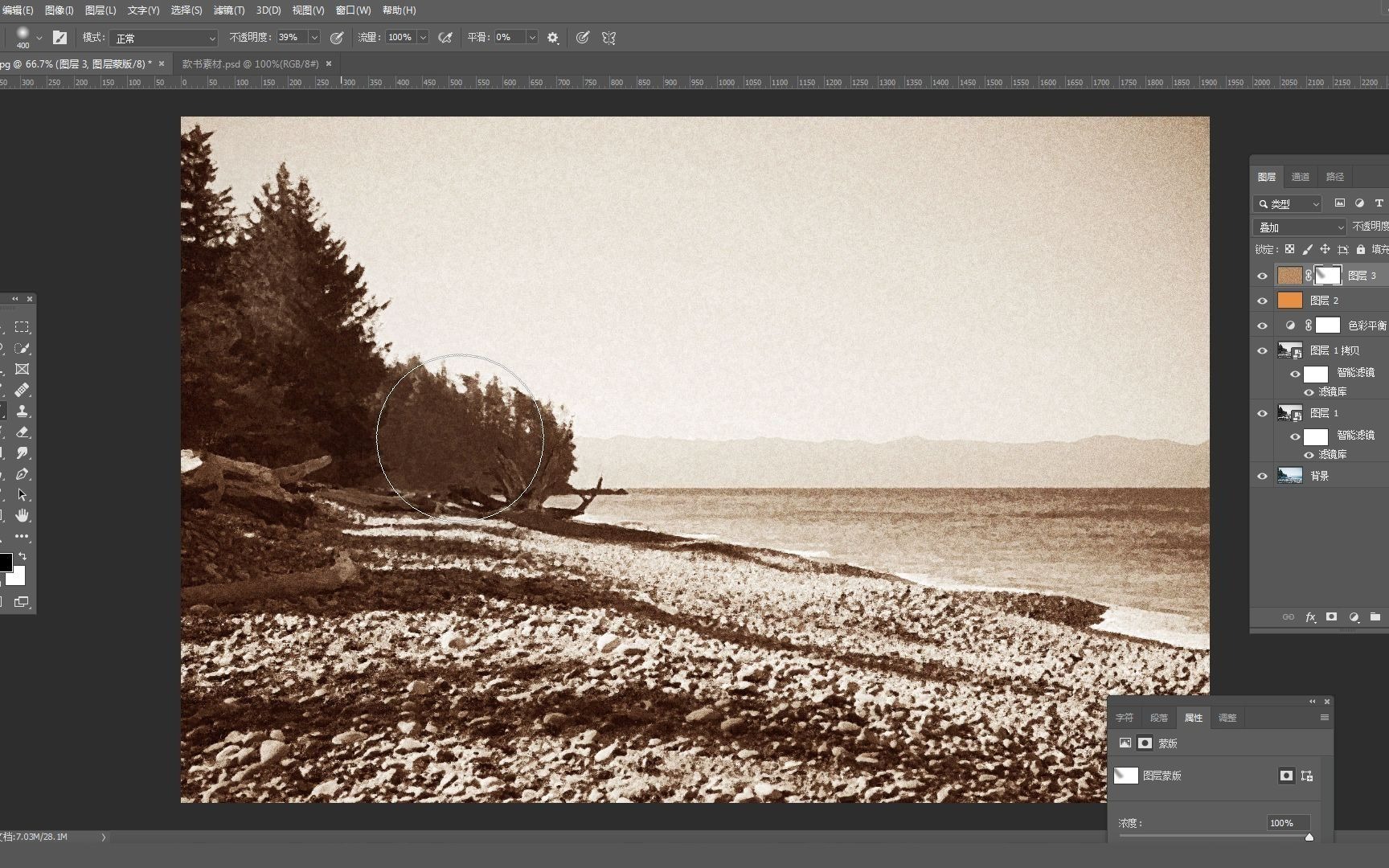Open the layer blend mode 叠加 dropdown
1389x868 pixels.
(1298, 227)
